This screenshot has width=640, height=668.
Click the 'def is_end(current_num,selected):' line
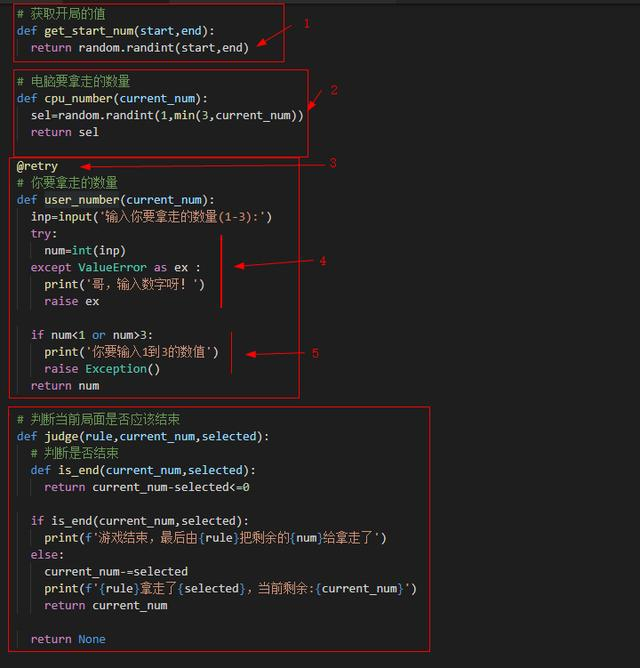(x=143, y=470)
